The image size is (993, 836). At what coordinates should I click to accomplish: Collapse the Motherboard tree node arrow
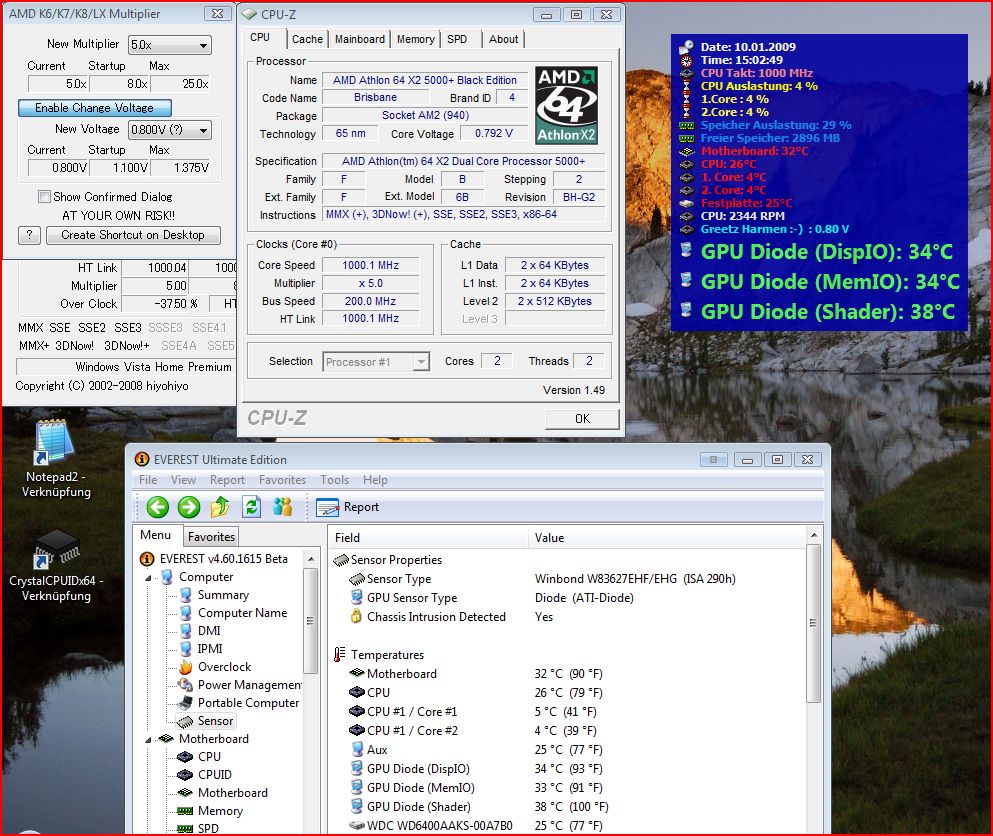(x=148, y=739)
